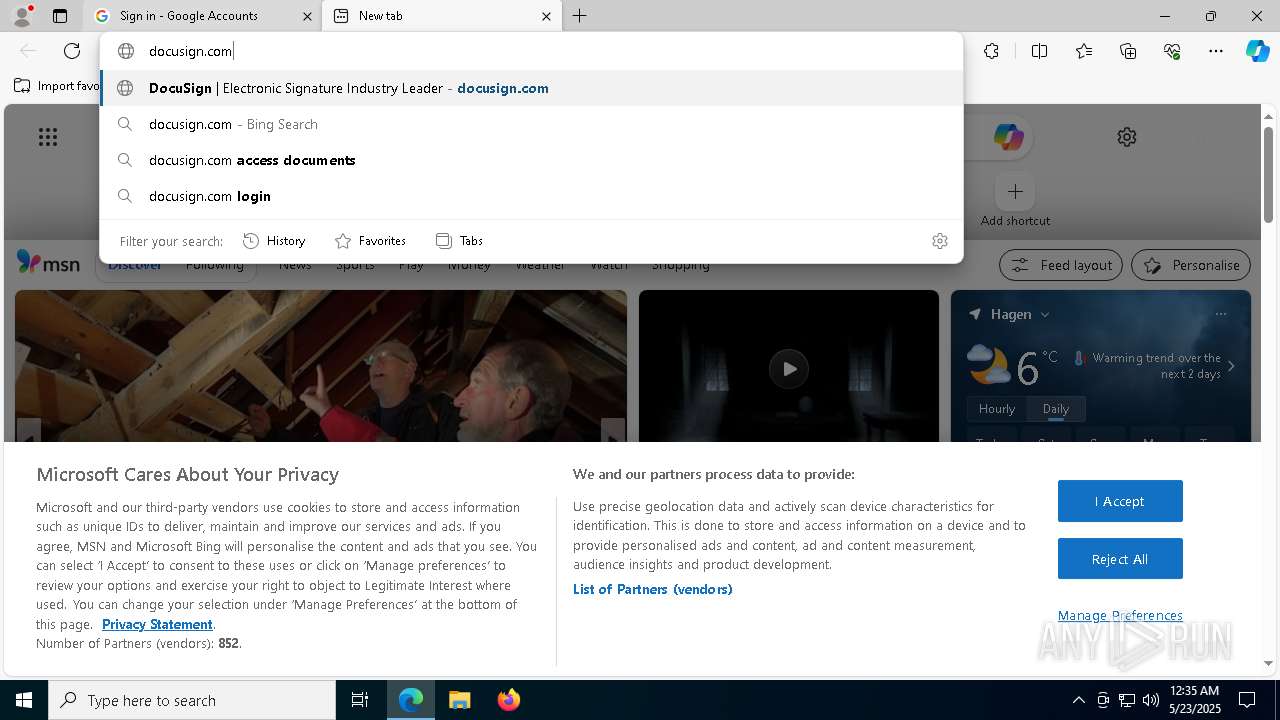Viewport: 1280px width, 720px height.
Task: Filter search suggestions by History
Action: tap(274, 241)
